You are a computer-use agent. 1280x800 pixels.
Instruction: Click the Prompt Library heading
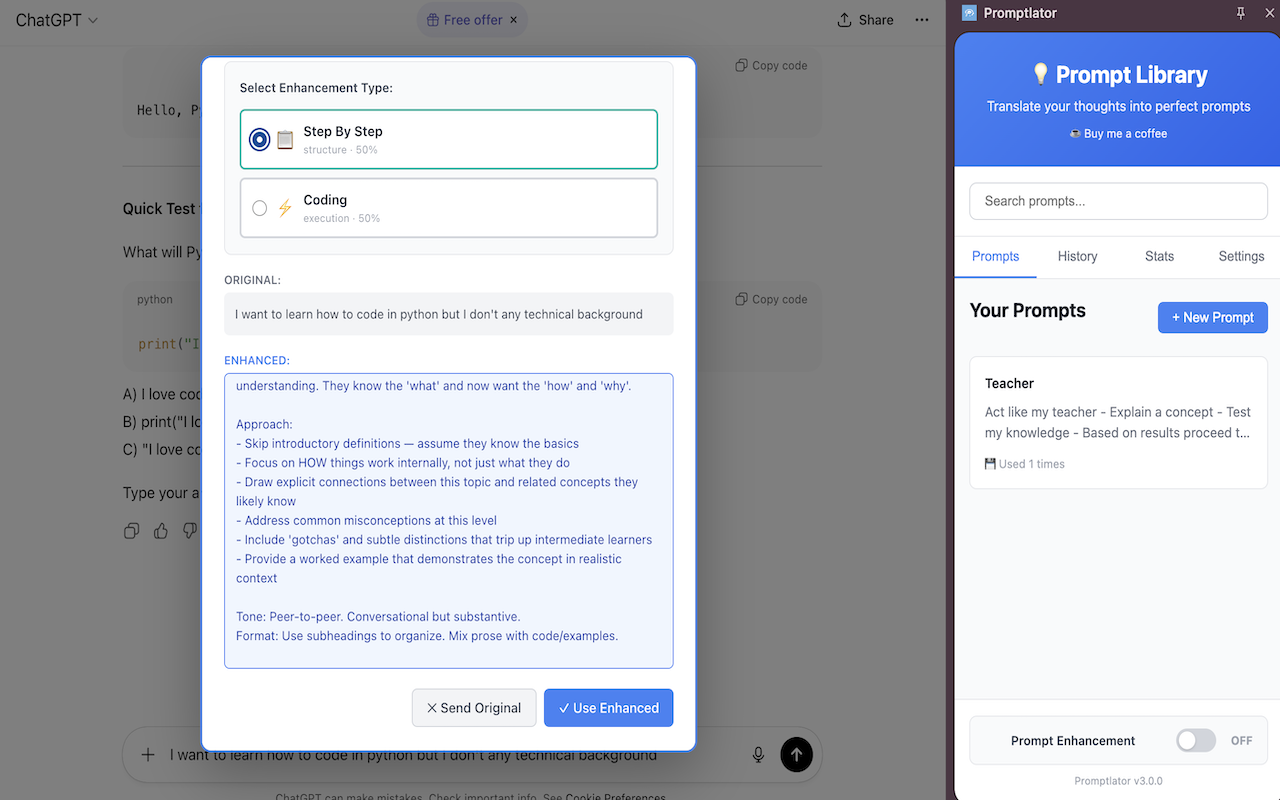[x=1118, y=75]
